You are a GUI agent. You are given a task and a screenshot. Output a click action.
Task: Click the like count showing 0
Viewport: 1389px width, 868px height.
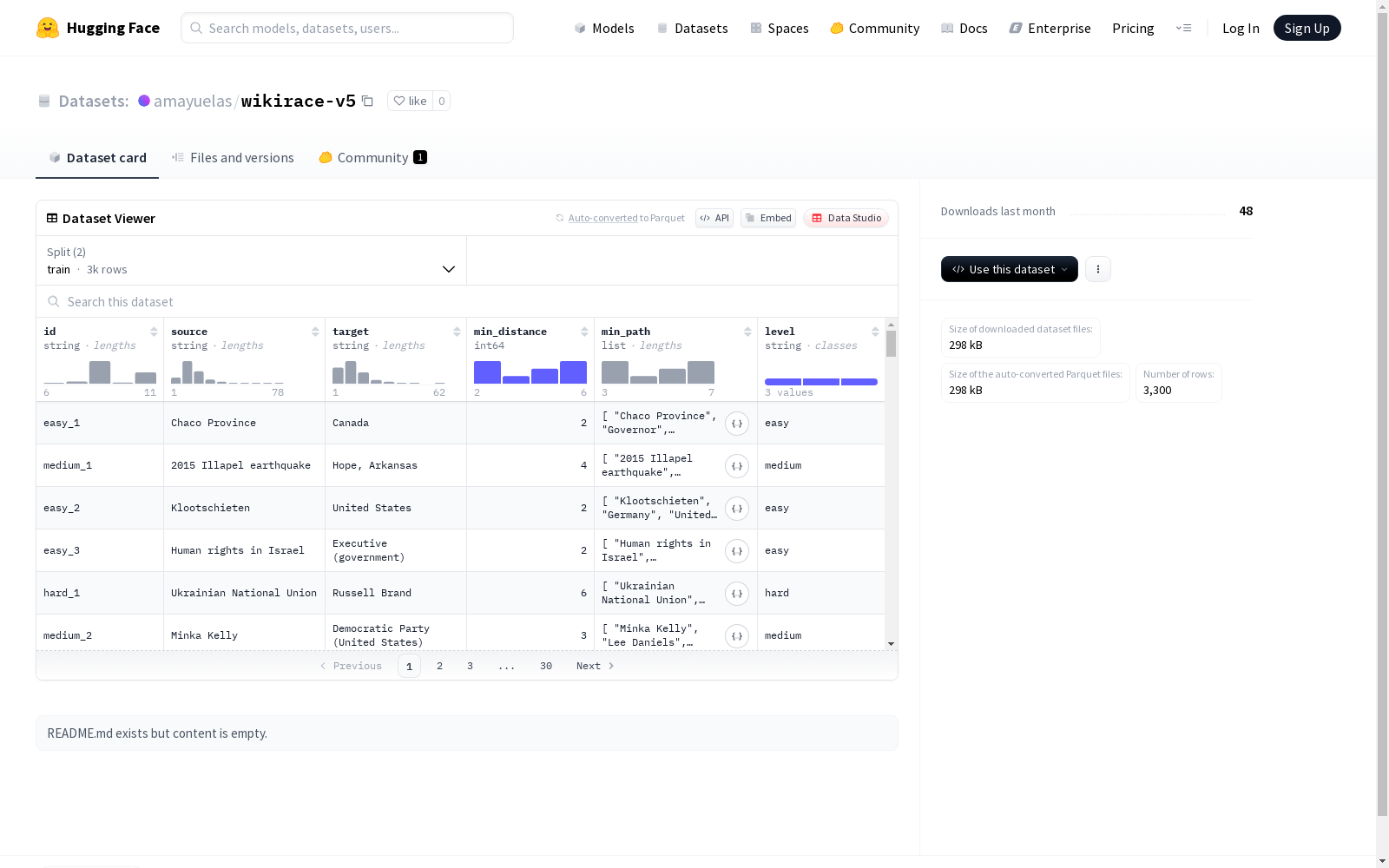click(x=441, y=101)
